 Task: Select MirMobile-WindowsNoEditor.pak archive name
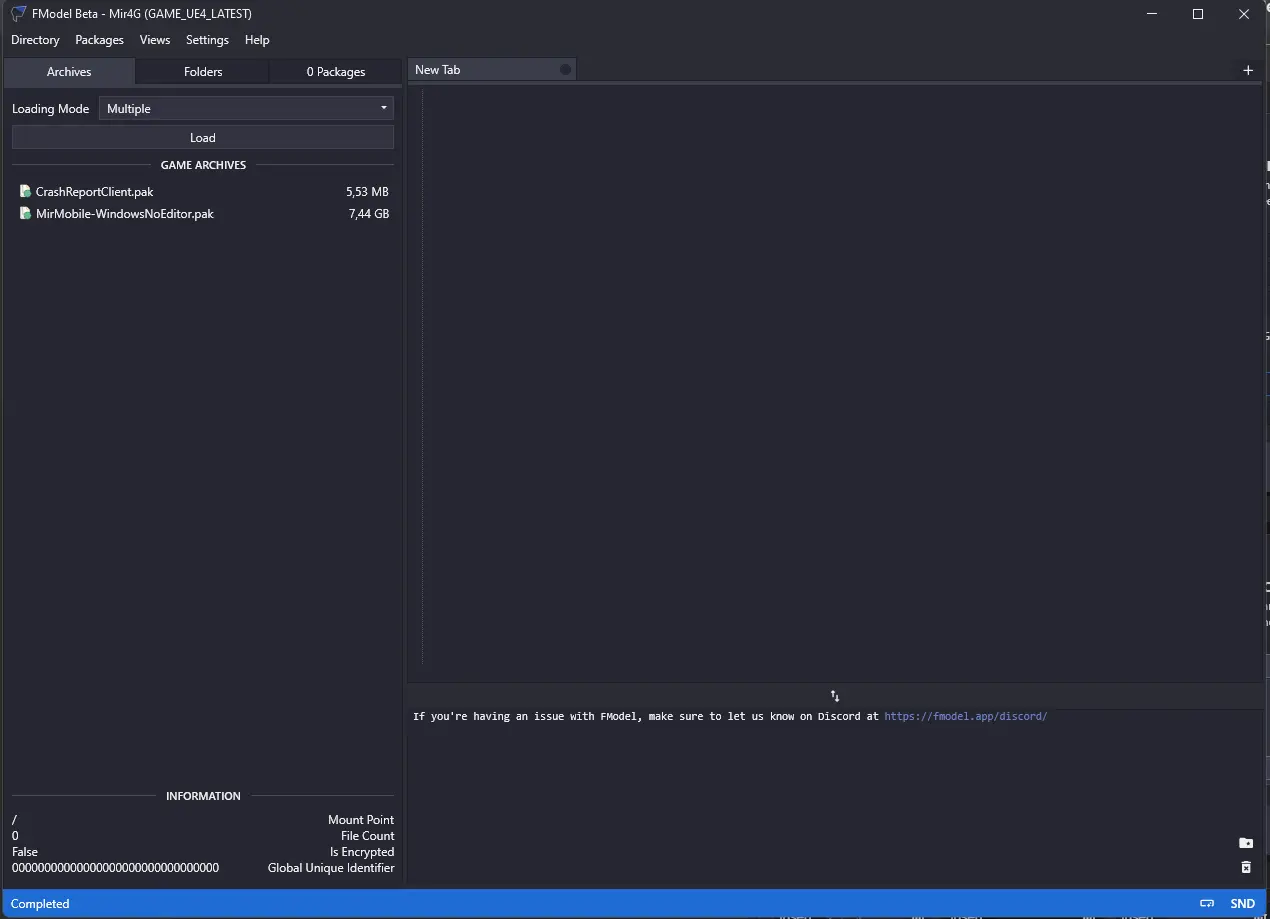(x=125, y=214)
